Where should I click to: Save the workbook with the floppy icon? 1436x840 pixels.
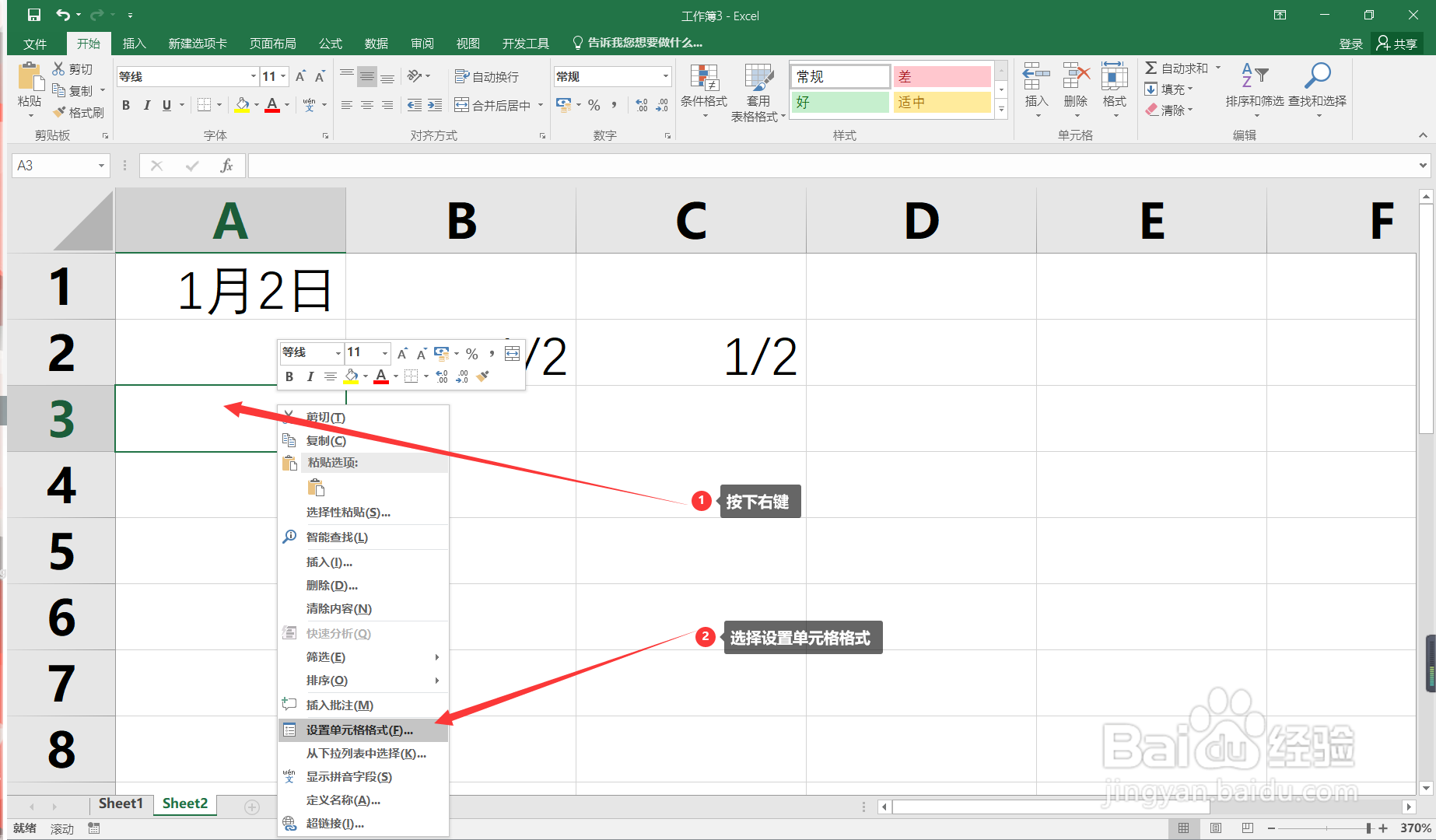pyautogui.click(x=33, y=15)
